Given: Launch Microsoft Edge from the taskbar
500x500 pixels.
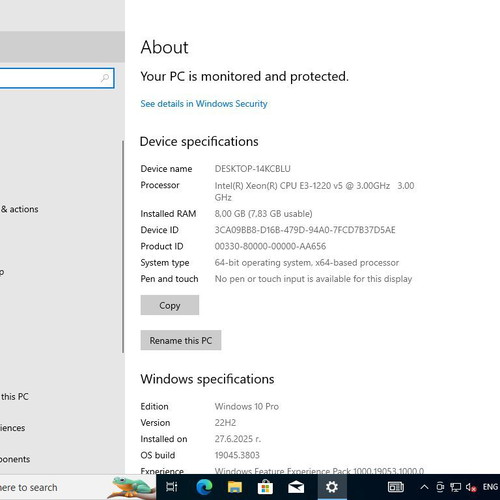Looking at the screenshot, I should (204, 487).
